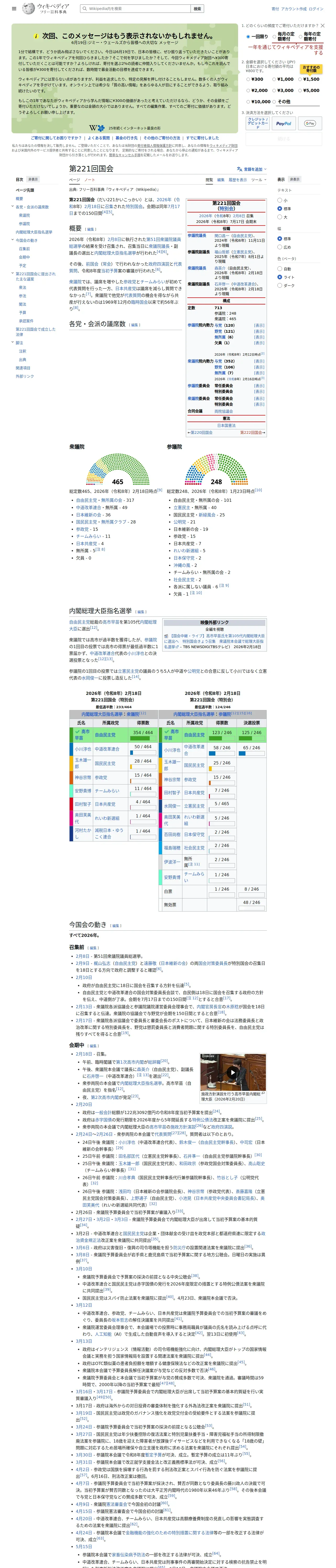
Task: Click the Wikipedia globe logo
Action: click(x=29, y=9)
